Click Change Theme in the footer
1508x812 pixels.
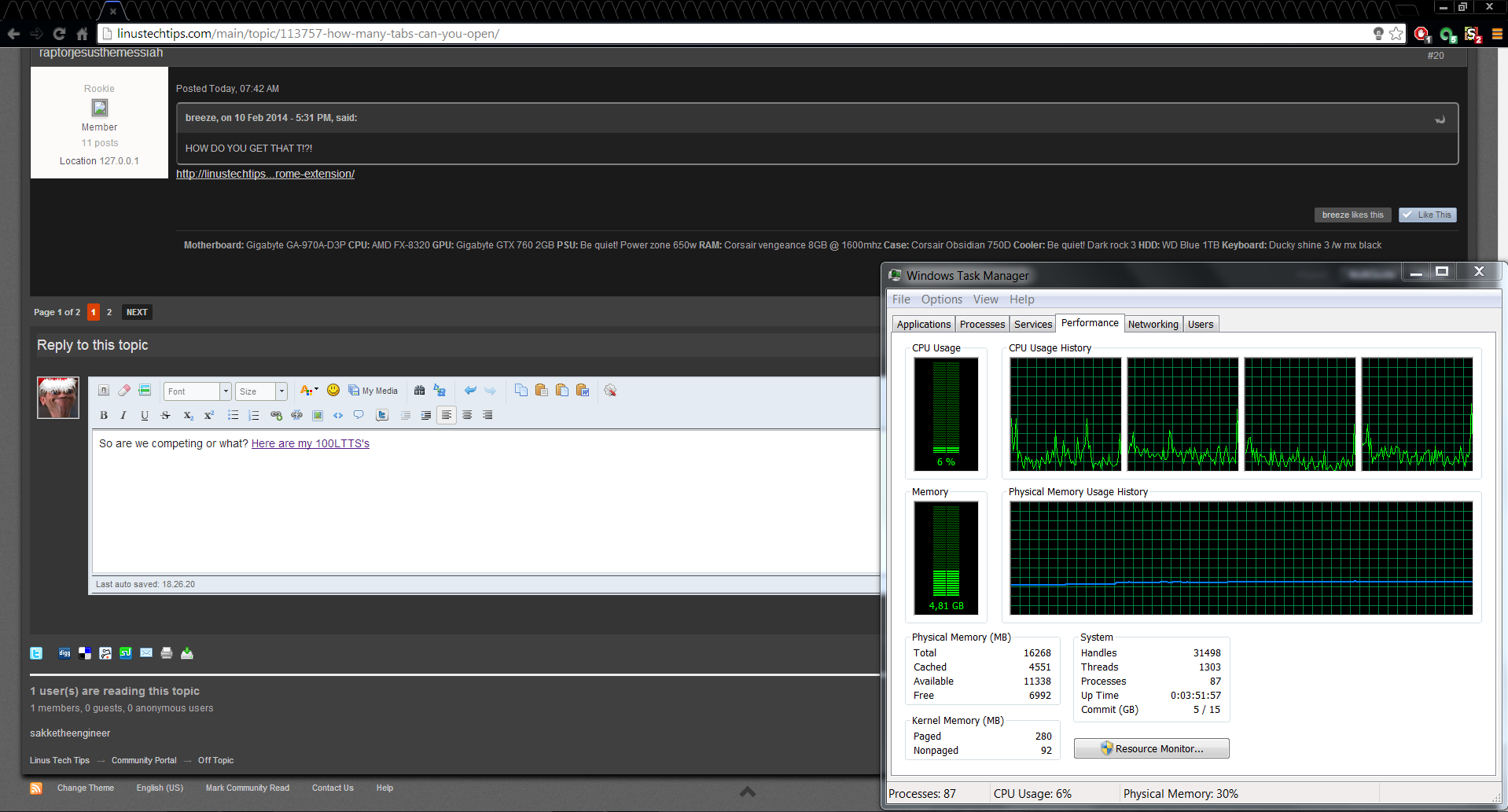(86, 788)
